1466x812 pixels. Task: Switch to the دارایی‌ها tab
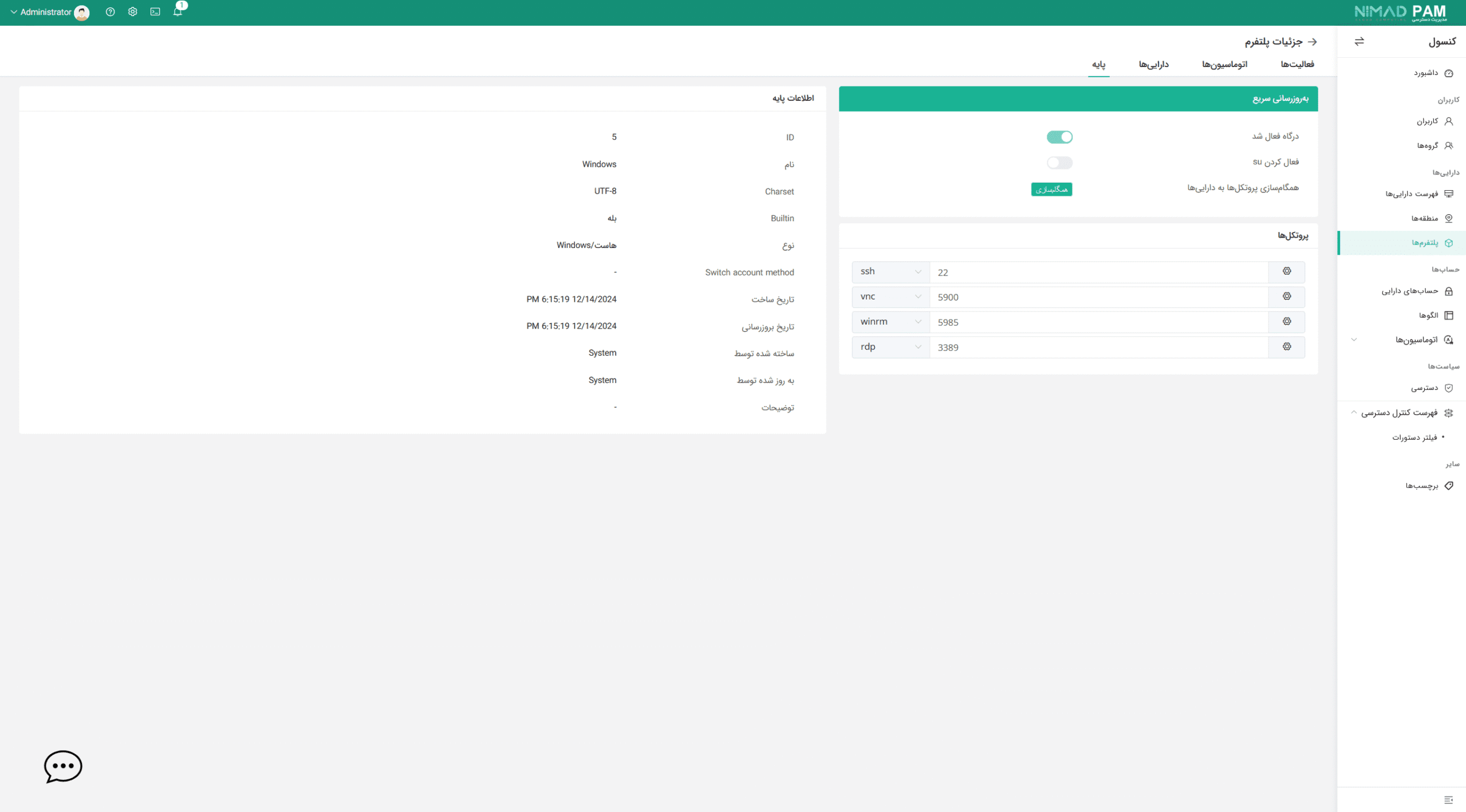(1153, 64)
